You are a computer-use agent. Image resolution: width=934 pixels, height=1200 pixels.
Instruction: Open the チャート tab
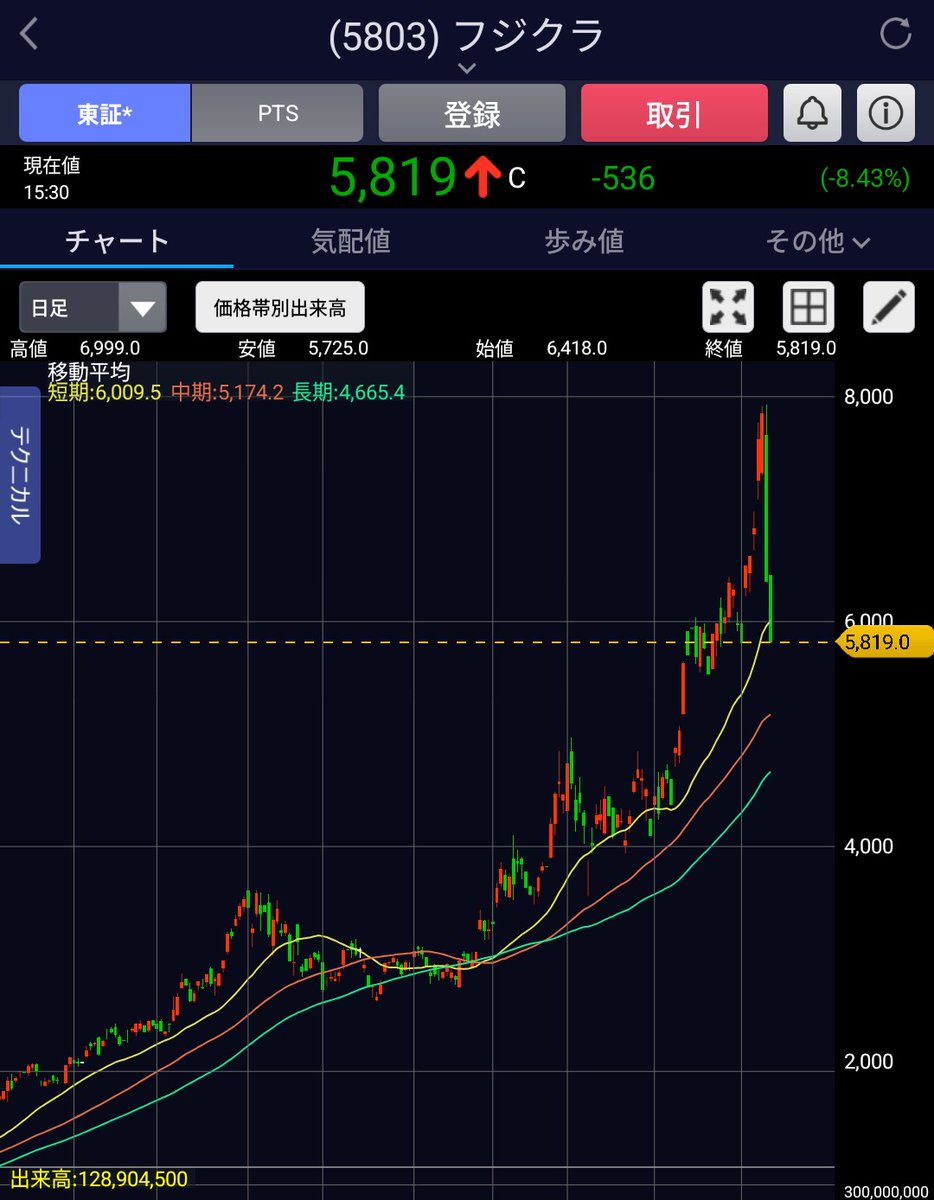pyautogui.click(x=117, y=241)
